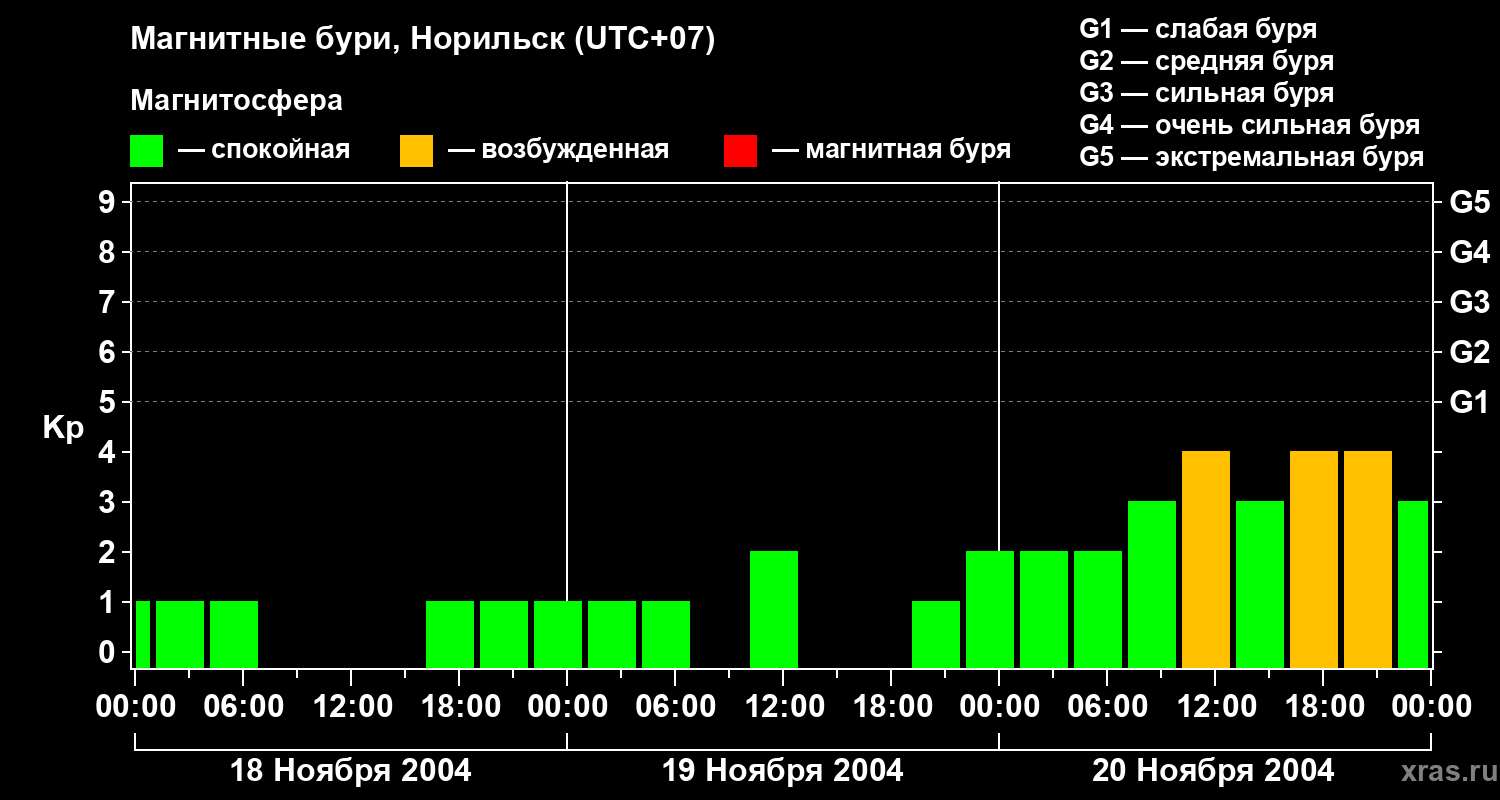Select the chart title 'Магнитные бури, Норильск (UTC+07)'
The width and height of the screenshot is (1500, 800).
coord(423,40)
